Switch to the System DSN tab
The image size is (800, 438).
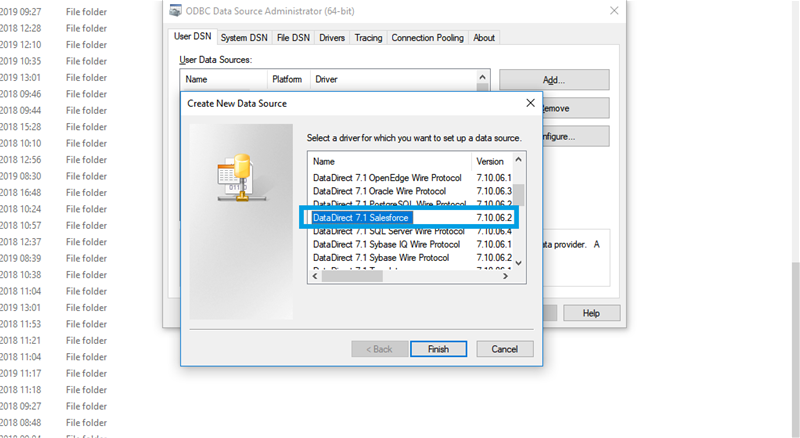tap(244, 38)
